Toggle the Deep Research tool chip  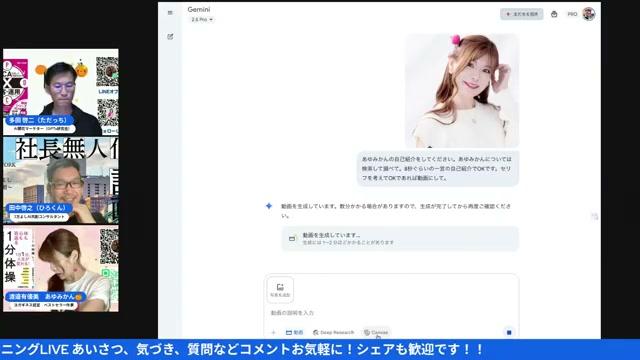coord(333,332)
